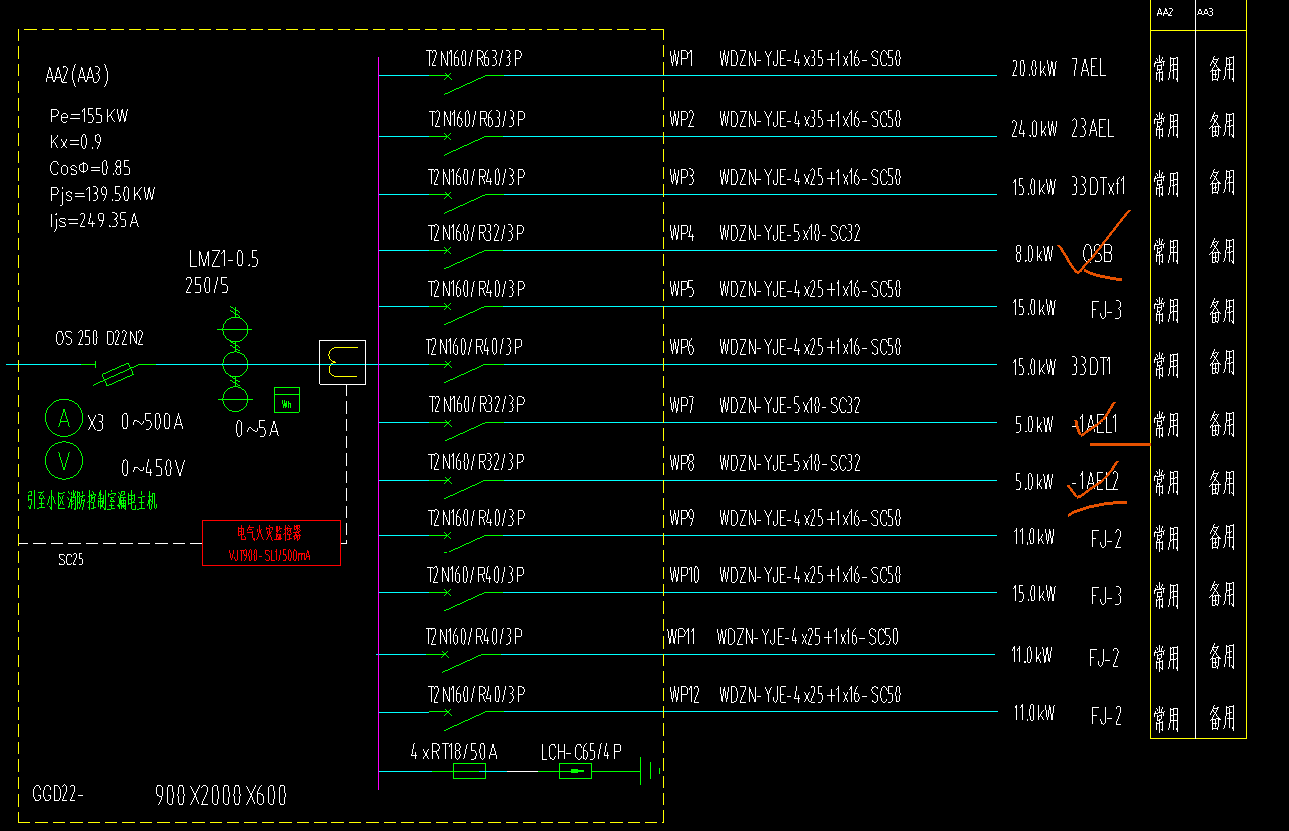Screen dimensions: 1289x831
Task: Pick the green note 引至小区消防控制室漏电主机
Action: (92, 501)
